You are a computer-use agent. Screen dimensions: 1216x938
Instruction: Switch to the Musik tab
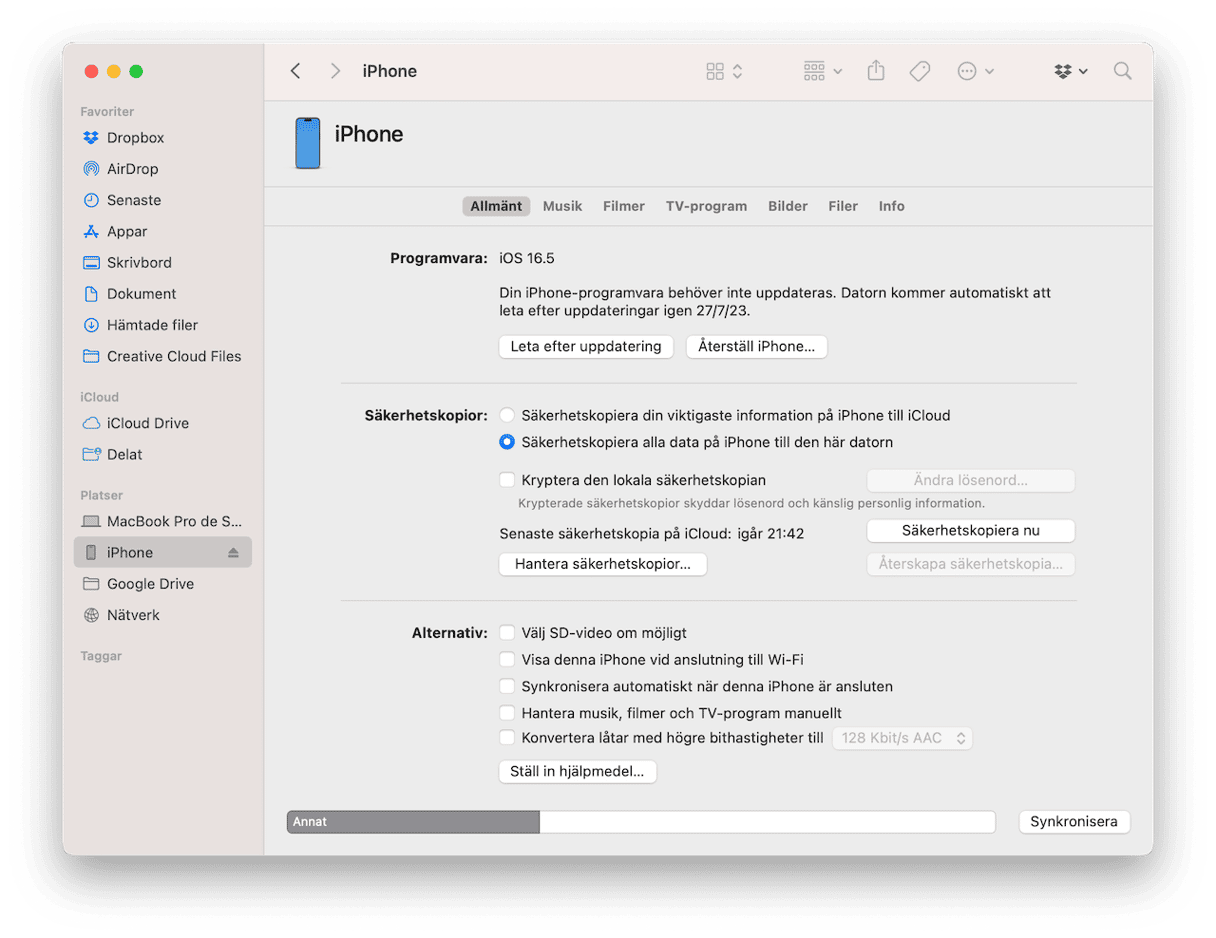point(562,206)
